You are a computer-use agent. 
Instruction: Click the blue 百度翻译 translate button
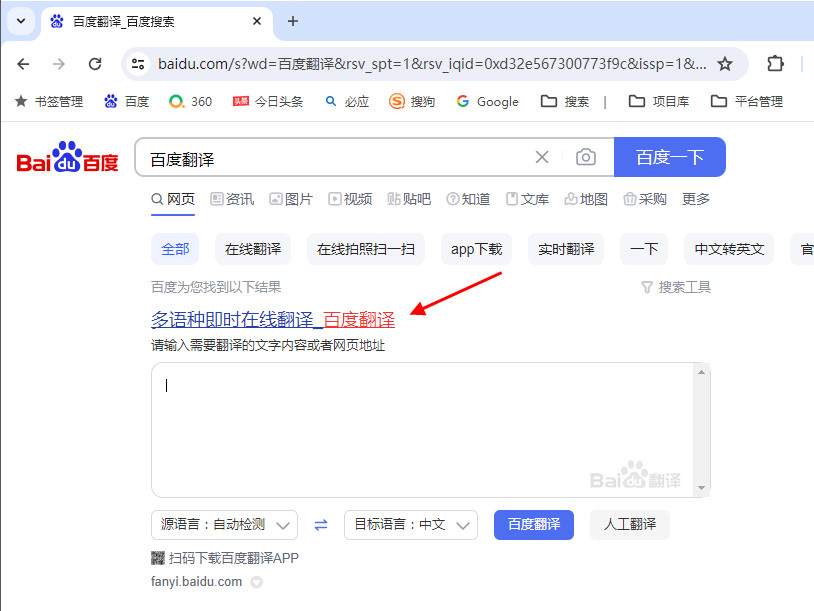coord(534,525)
